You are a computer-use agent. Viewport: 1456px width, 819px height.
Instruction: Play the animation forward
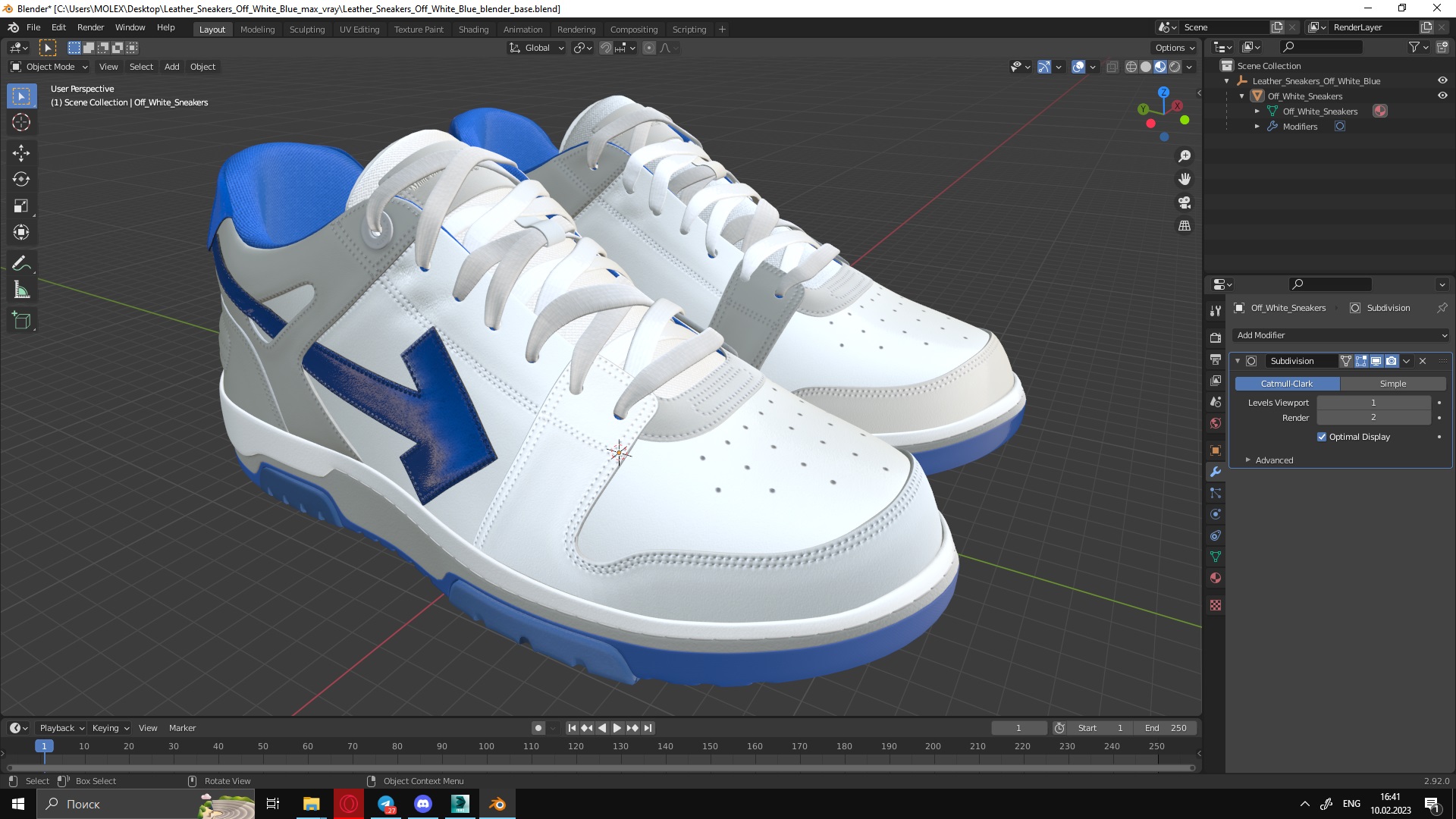coord(617,728)
